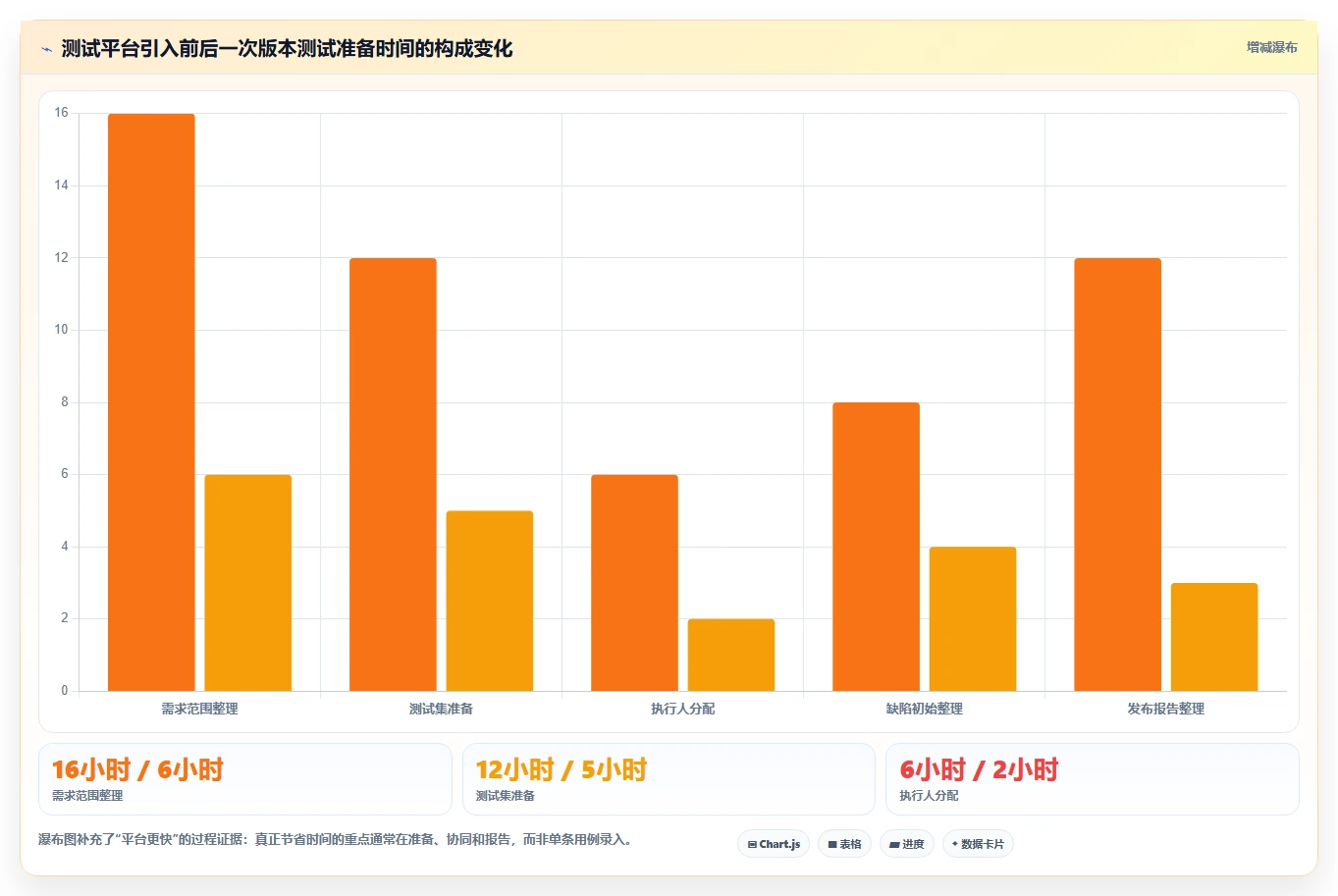Click the 测试集准备 x-axis label
This screenshot has width=1338, height=896.
(441, 709)
